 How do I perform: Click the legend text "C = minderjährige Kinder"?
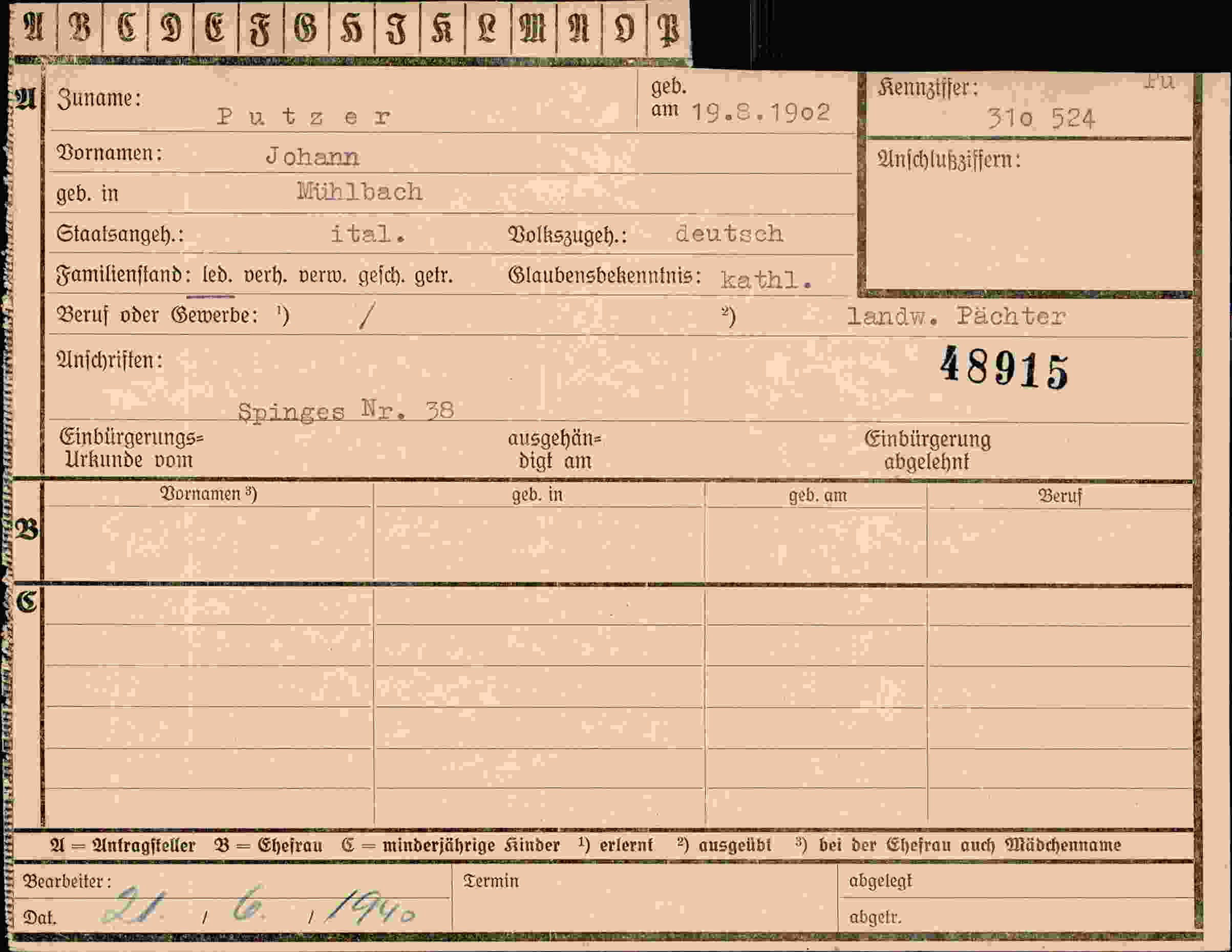point(450,845)
